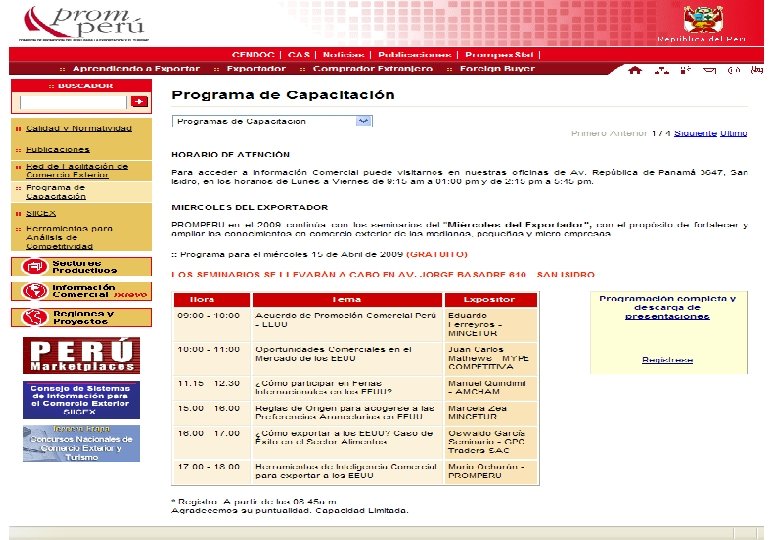The width and height of the screenshot is (780, 540).
Task: Go to the home page icon
Action: (x=635, y=70)
